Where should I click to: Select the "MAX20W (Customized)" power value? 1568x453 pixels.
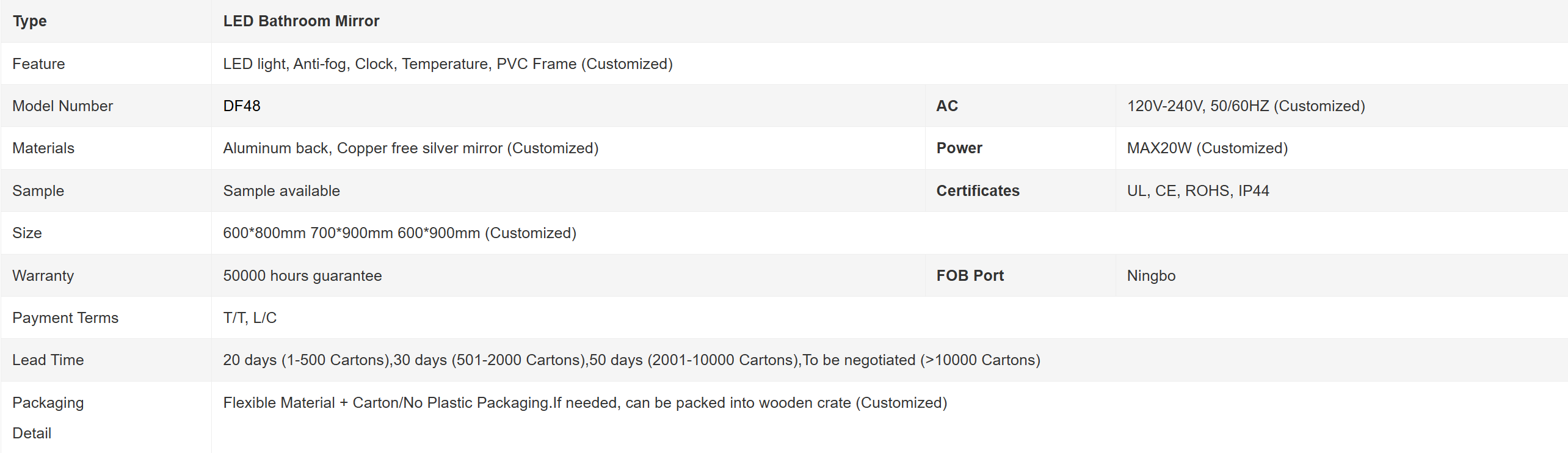[x=1207, y=148]
